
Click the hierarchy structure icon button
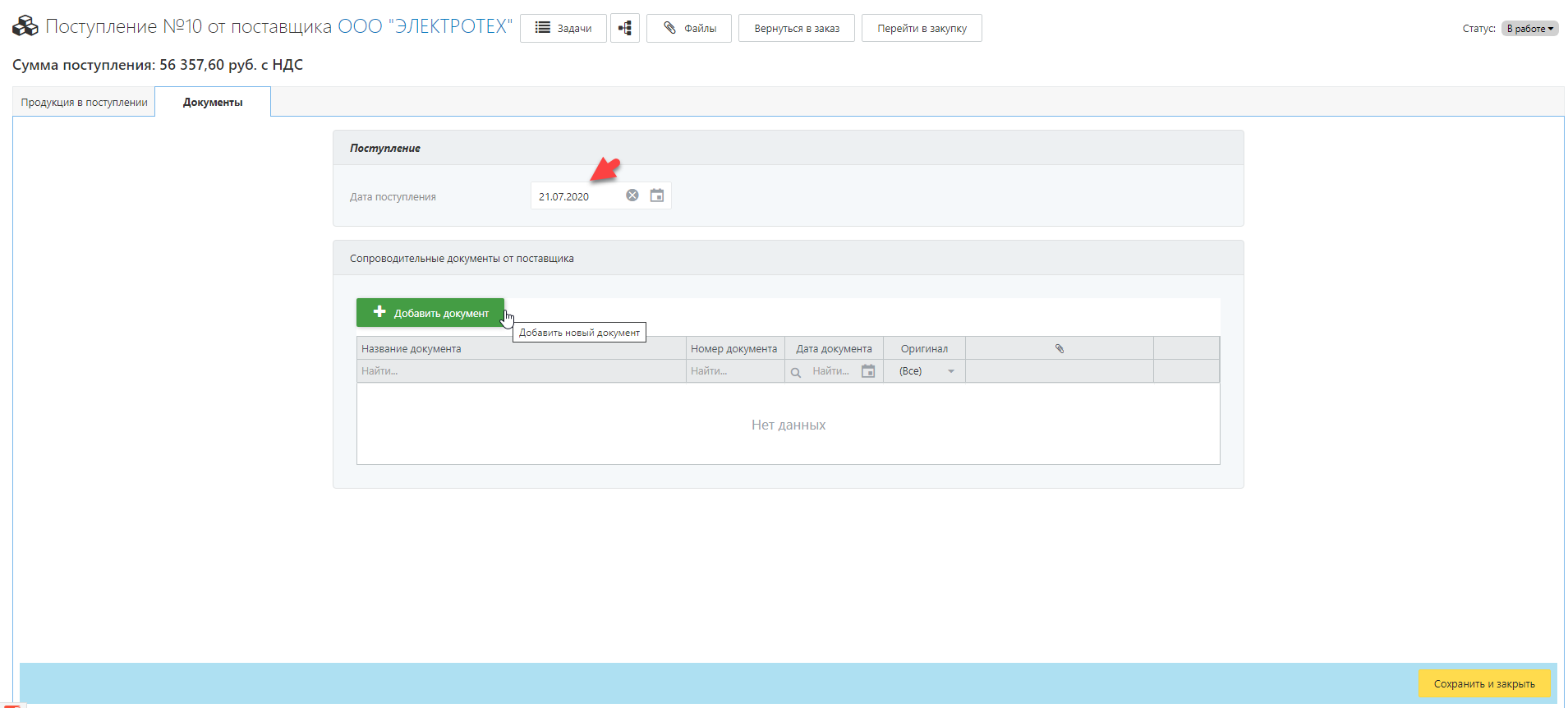[x=625, y=28]
